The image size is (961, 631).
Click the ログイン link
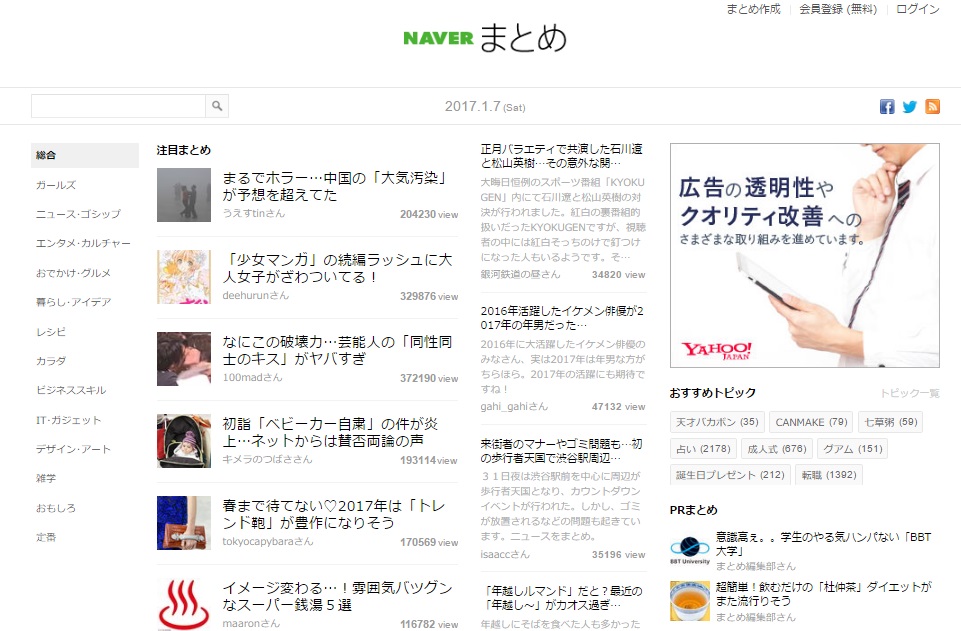tap(917, 9)
